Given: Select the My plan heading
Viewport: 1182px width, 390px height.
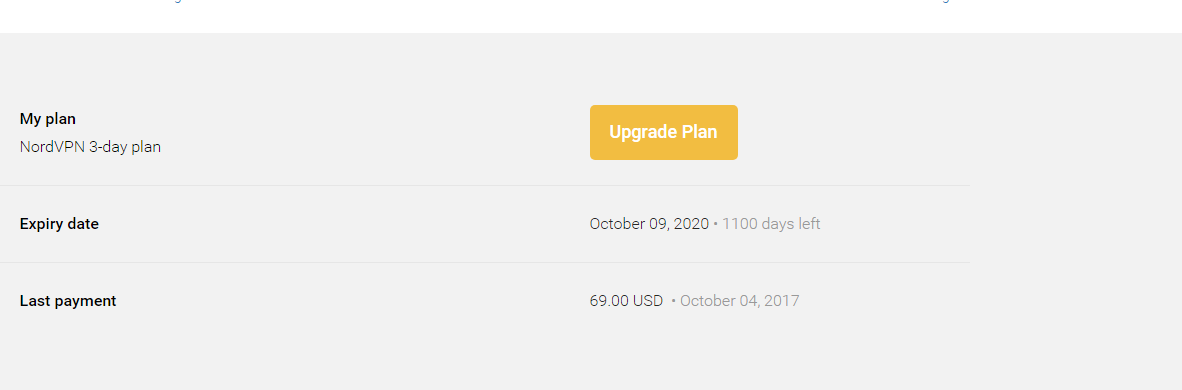Looking at the screenshot, I should (x=47, y=119).
